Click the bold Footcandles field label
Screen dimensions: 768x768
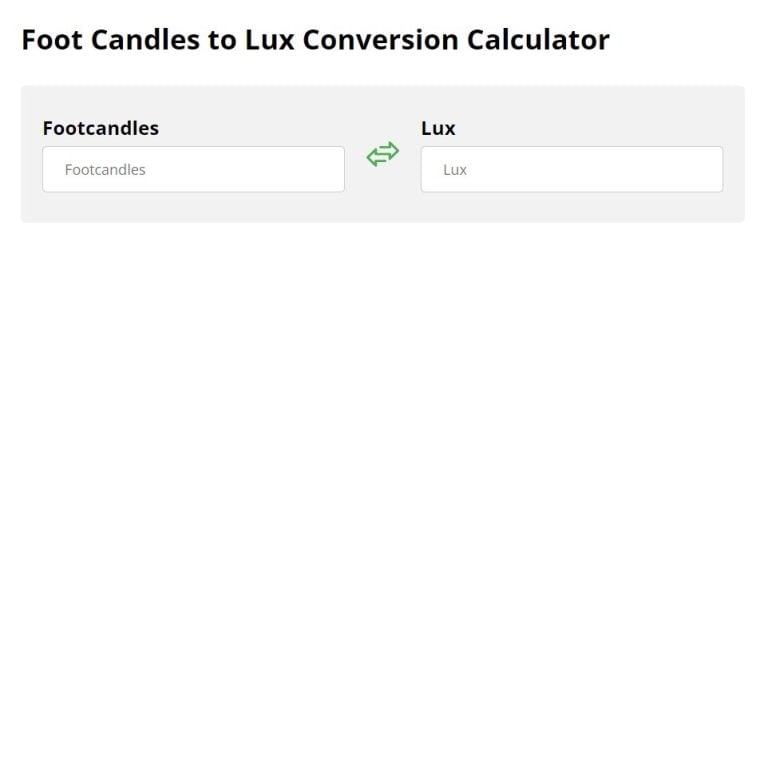(x=100, y=128)
